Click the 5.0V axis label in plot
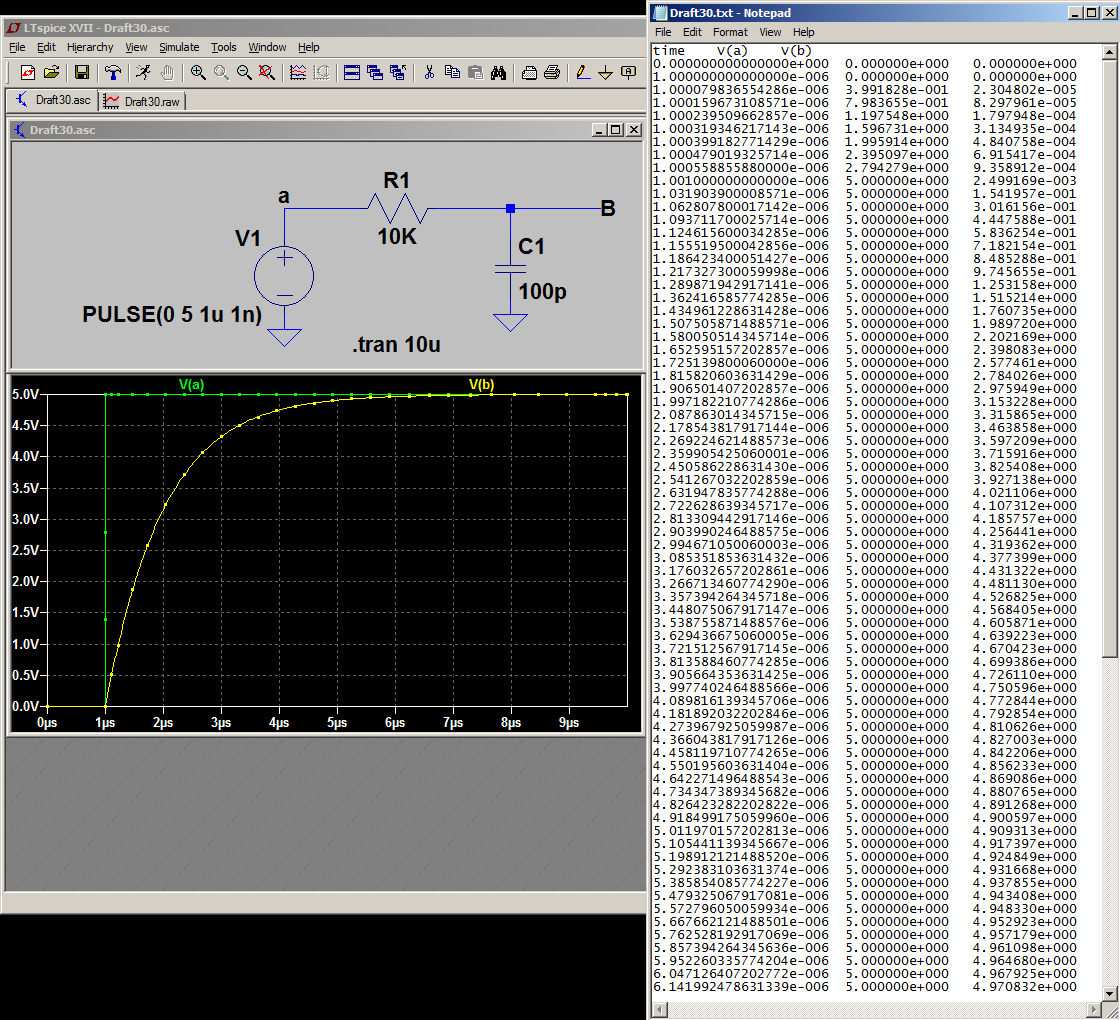 tap(25, 394)
